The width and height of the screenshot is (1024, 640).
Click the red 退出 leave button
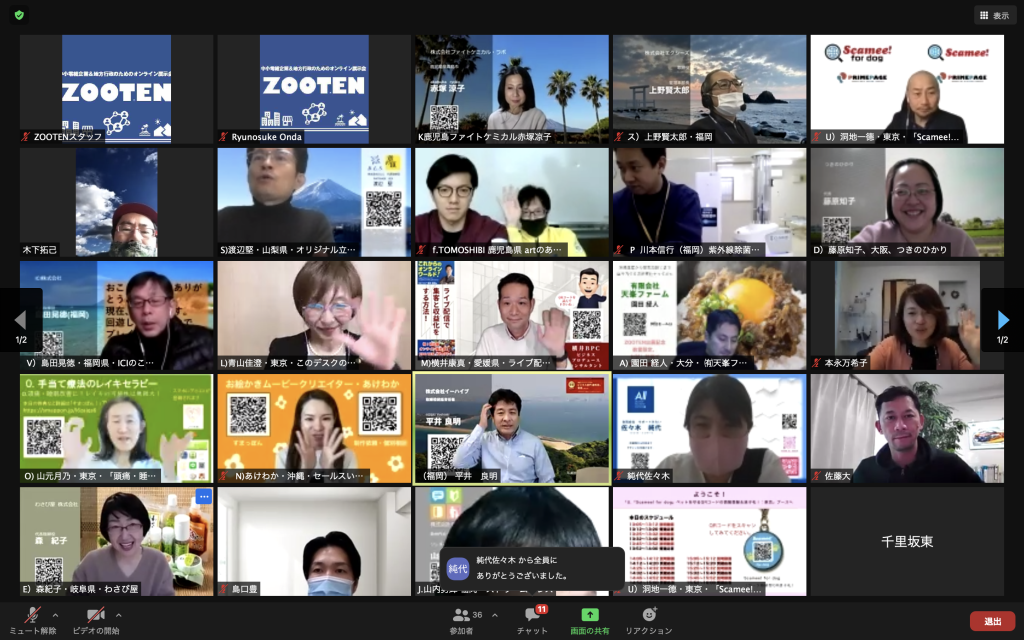pos(992,621)
